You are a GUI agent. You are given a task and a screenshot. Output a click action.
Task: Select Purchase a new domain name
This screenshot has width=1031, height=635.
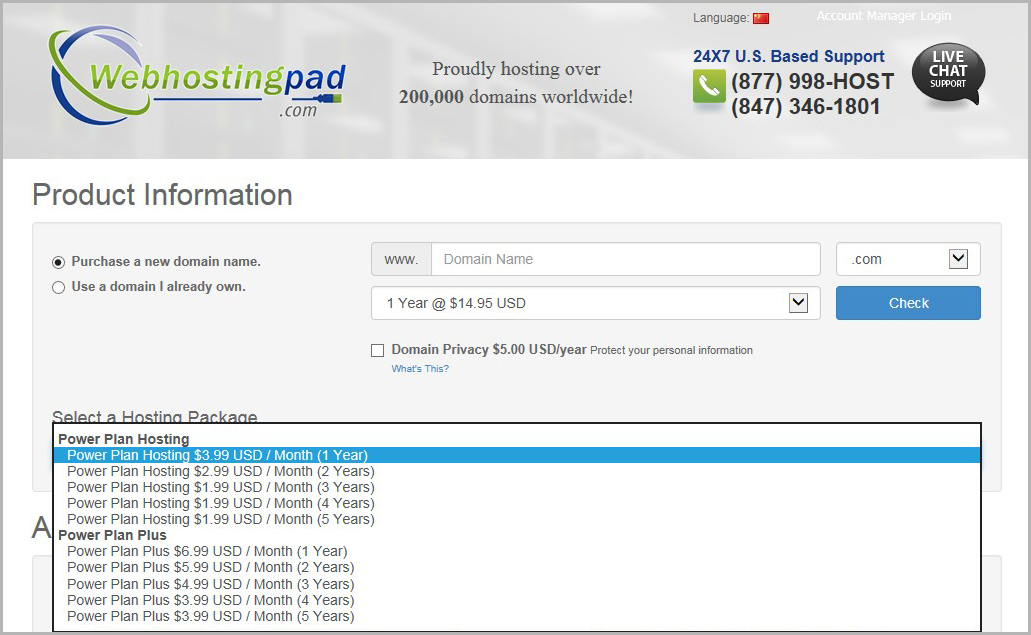coord(58,262)
